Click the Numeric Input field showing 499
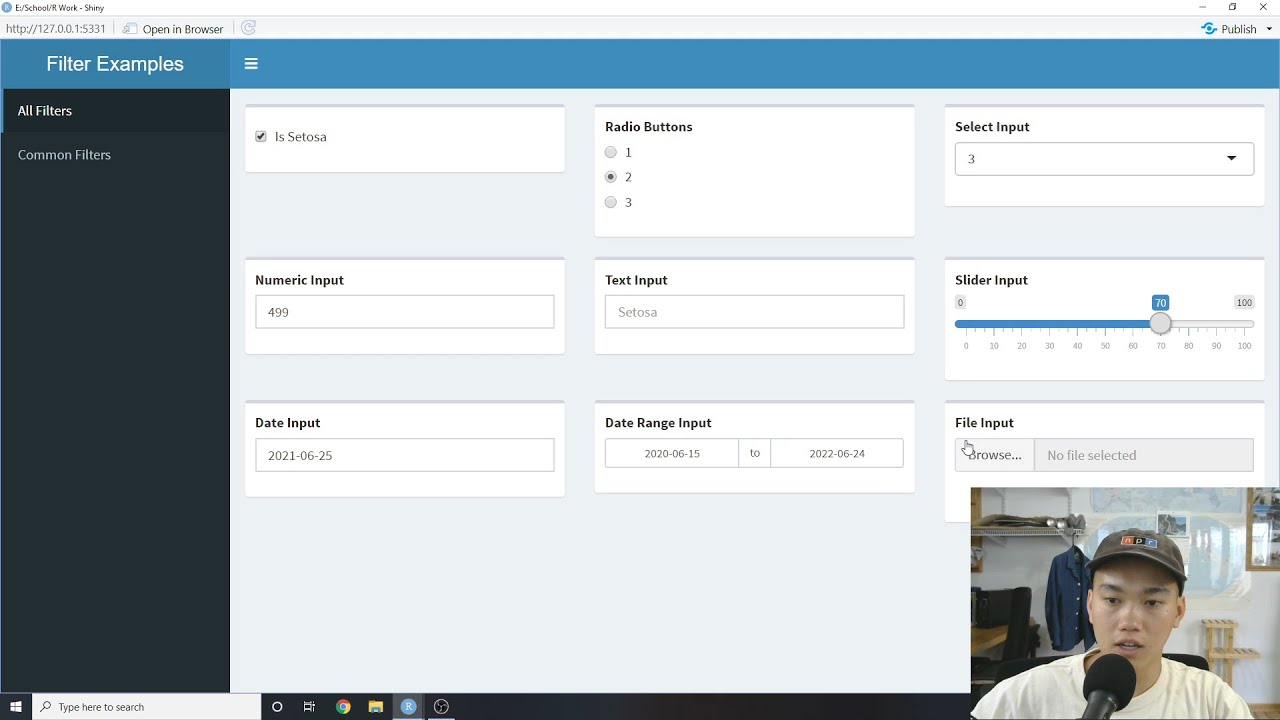Screen dimensions: 1280x720 click(404, 312)
